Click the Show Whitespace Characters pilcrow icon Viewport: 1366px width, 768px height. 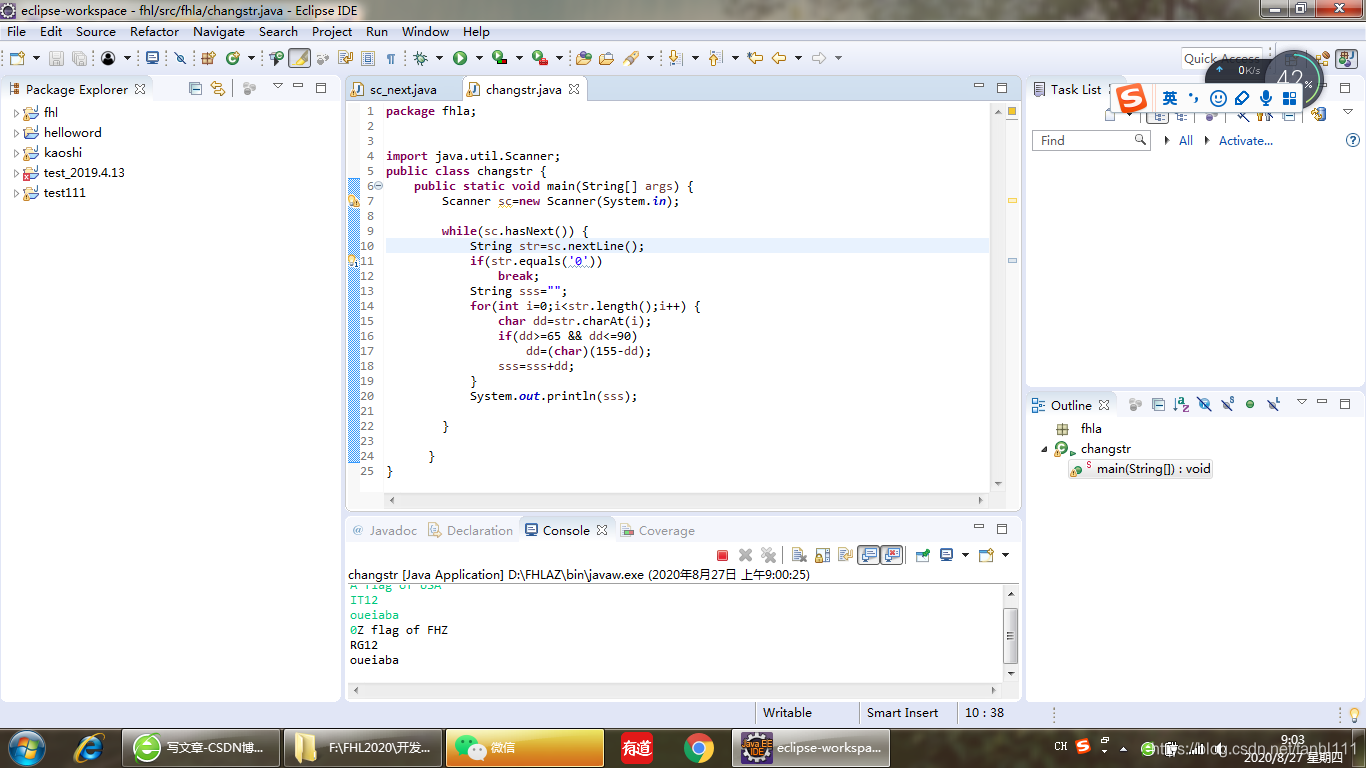coord(391,58)
